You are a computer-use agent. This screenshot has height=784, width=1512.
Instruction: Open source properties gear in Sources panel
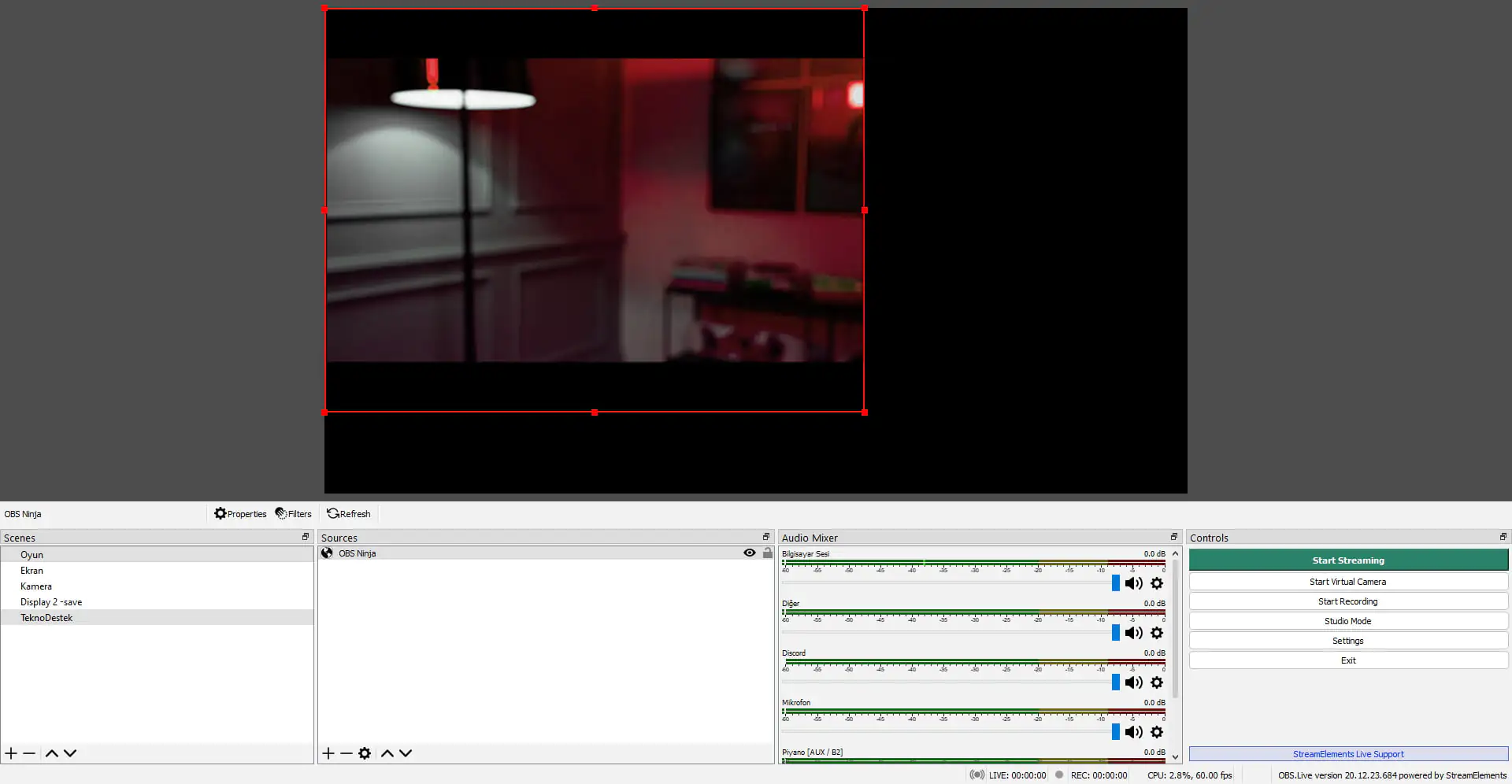coord(365,753)
